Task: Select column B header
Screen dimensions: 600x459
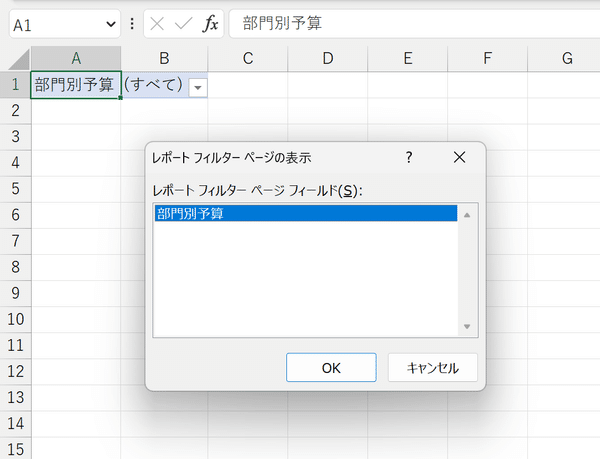Action: tap(165, 59)
